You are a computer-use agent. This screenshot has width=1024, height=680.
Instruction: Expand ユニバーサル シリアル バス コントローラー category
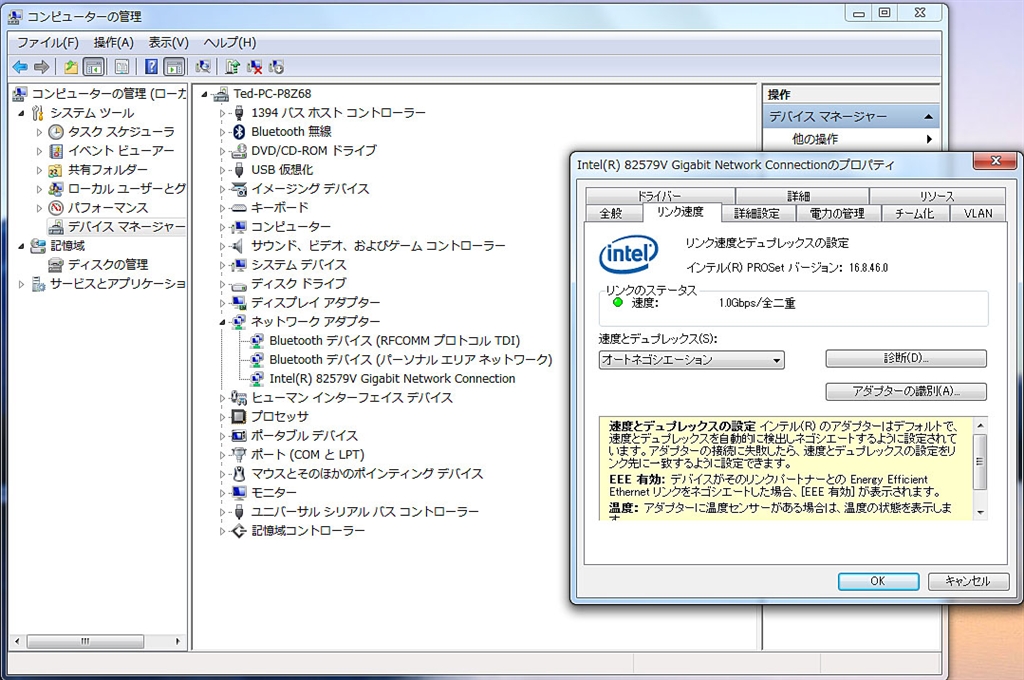pyautogui.click(x=222, y=511)
